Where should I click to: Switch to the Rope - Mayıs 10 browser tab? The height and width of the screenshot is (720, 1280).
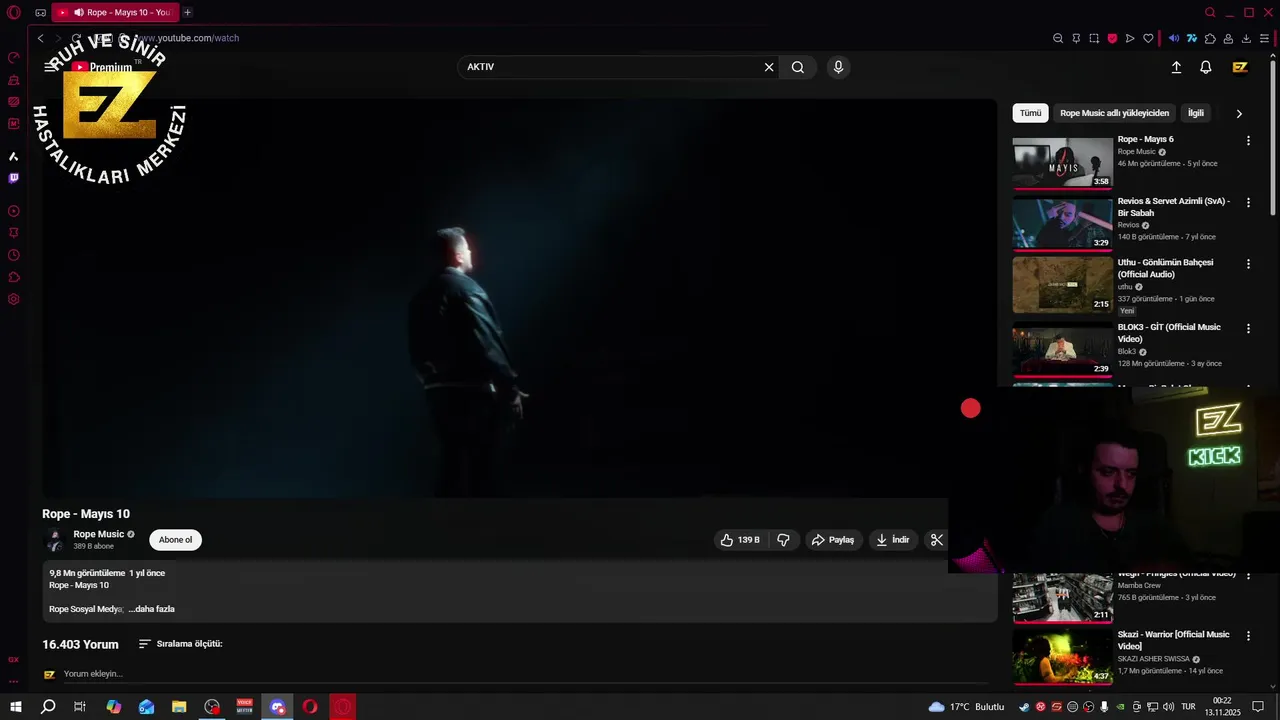(x=114, y=12)
